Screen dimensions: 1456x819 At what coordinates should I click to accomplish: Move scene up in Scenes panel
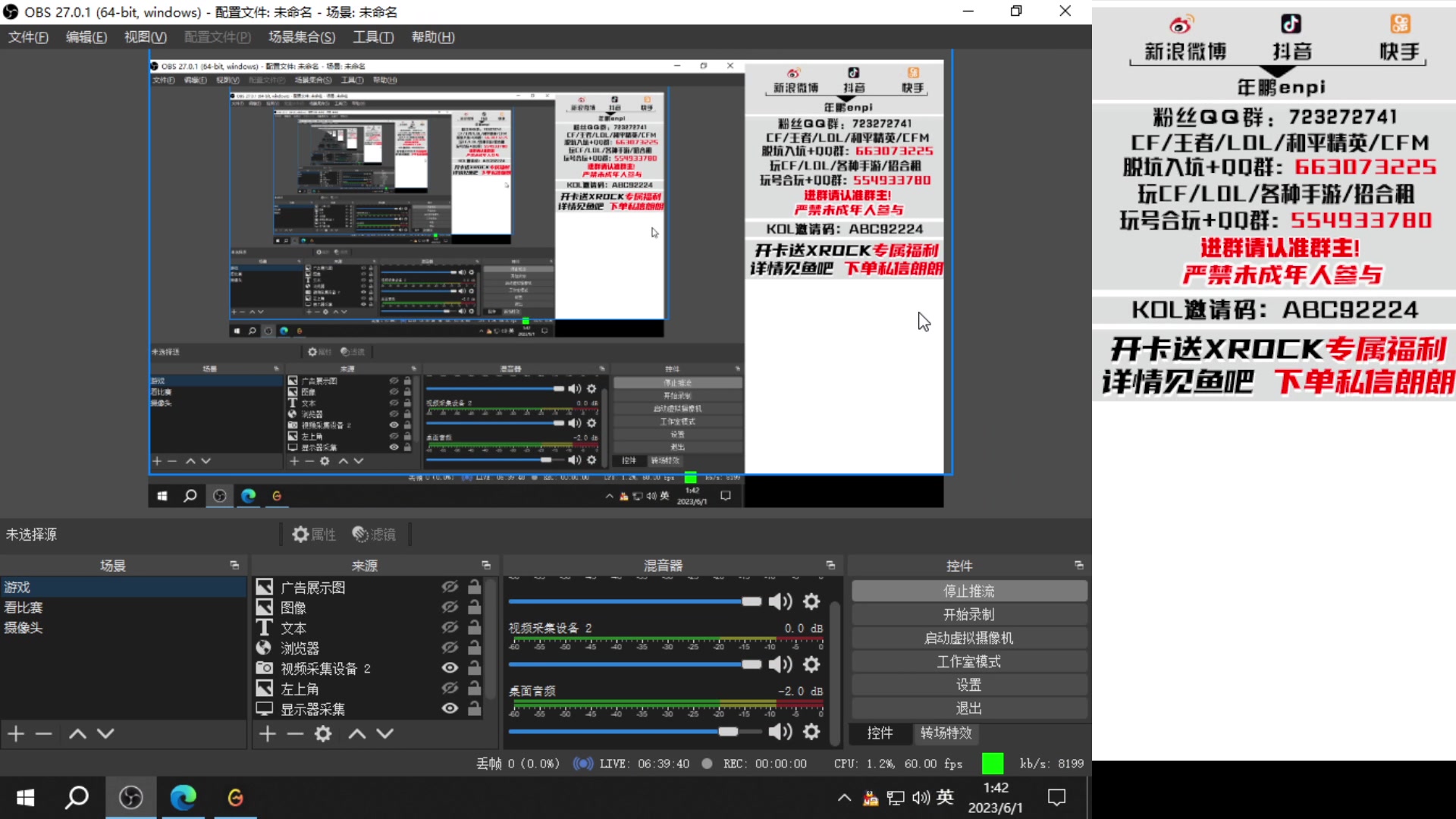77,733
